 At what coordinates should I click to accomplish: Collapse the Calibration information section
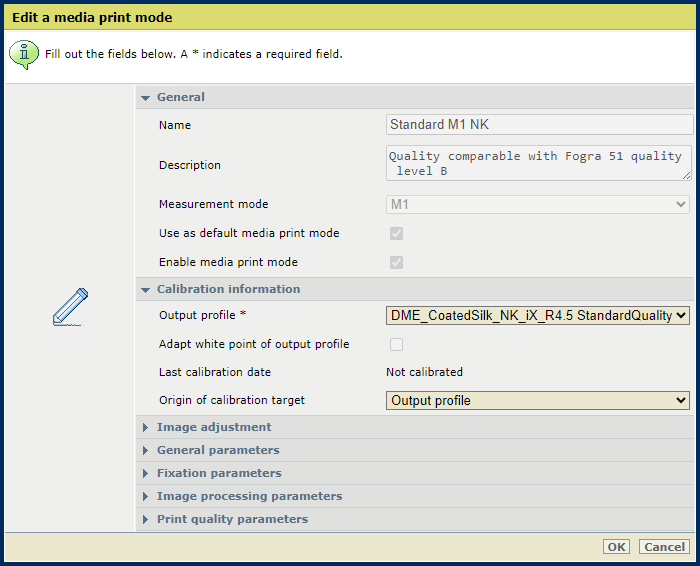coord(146,290)
